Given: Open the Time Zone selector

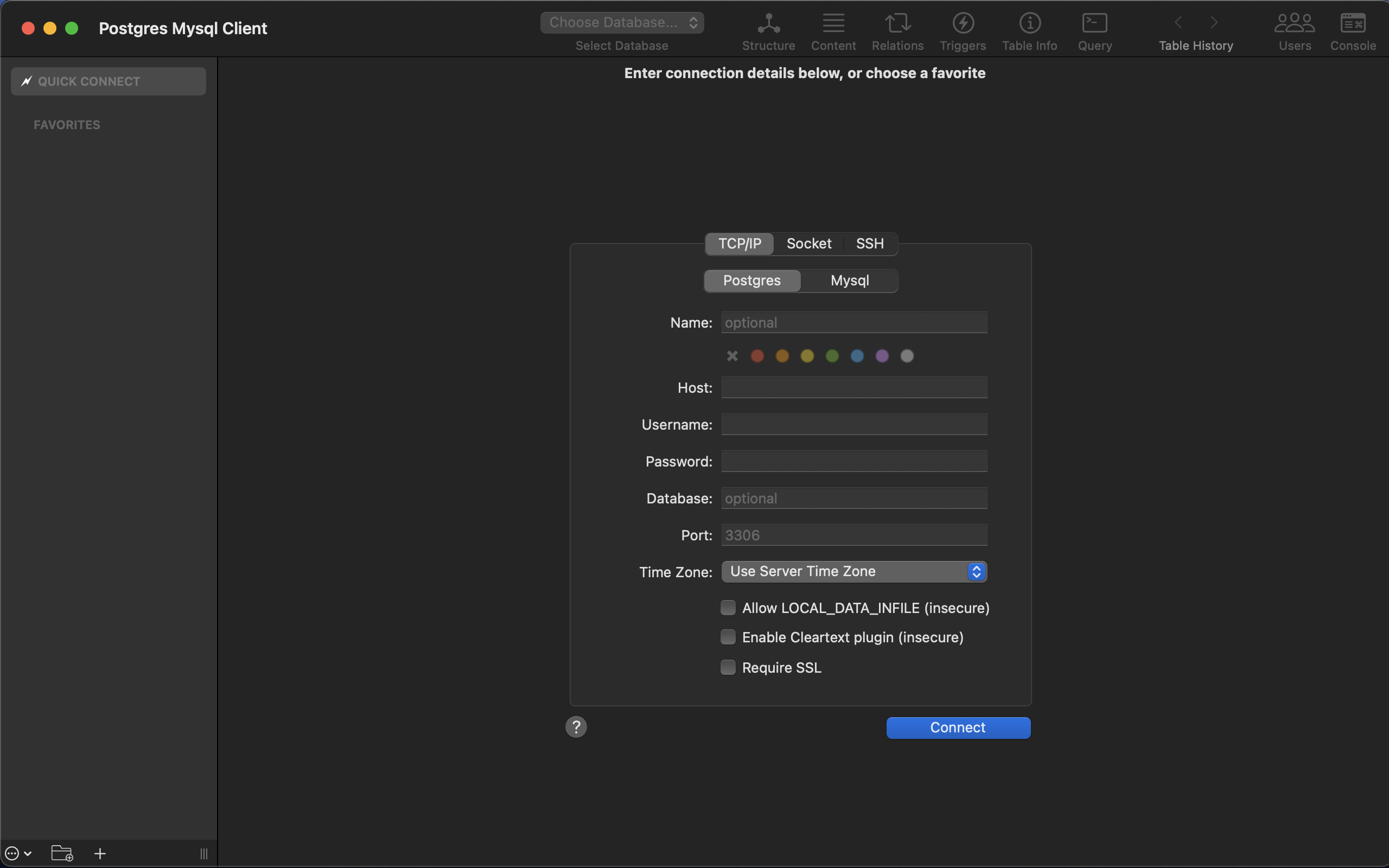Looking at the screenshot, I should pos(854,571).
